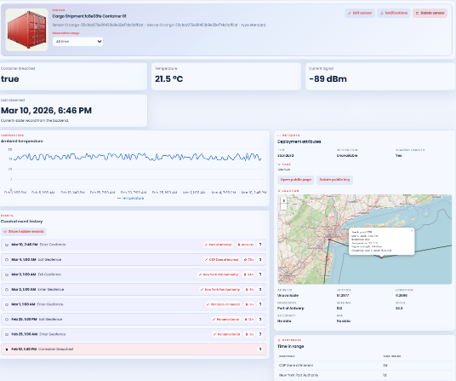Click the 24h duration chip on Mar 3 row
This screenshot has height=381, width=456.
point(249,275)
